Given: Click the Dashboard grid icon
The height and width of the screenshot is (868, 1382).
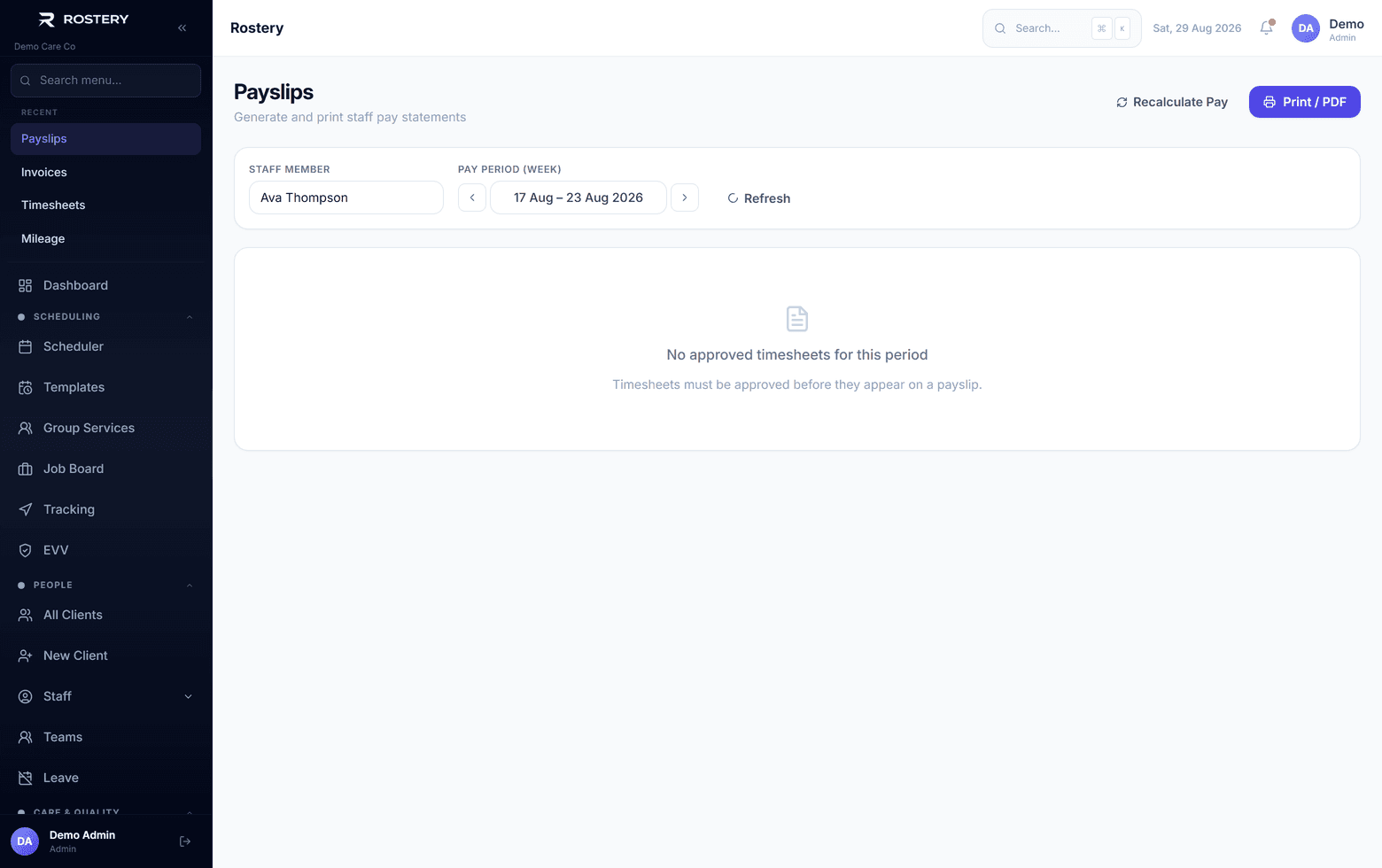Looking at the screenshot, I should [x=26, y=285].
